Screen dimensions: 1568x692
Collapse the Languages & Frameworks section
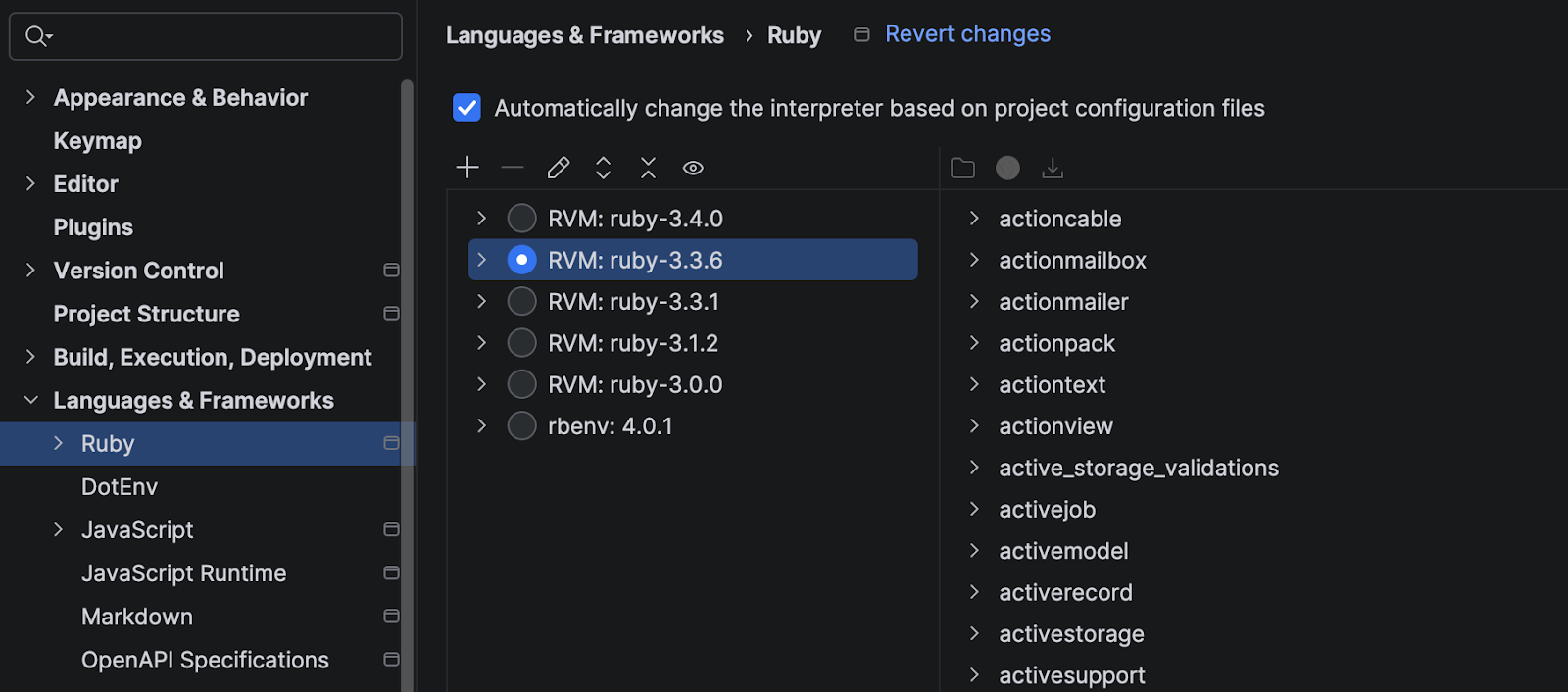tap(30, 400)
